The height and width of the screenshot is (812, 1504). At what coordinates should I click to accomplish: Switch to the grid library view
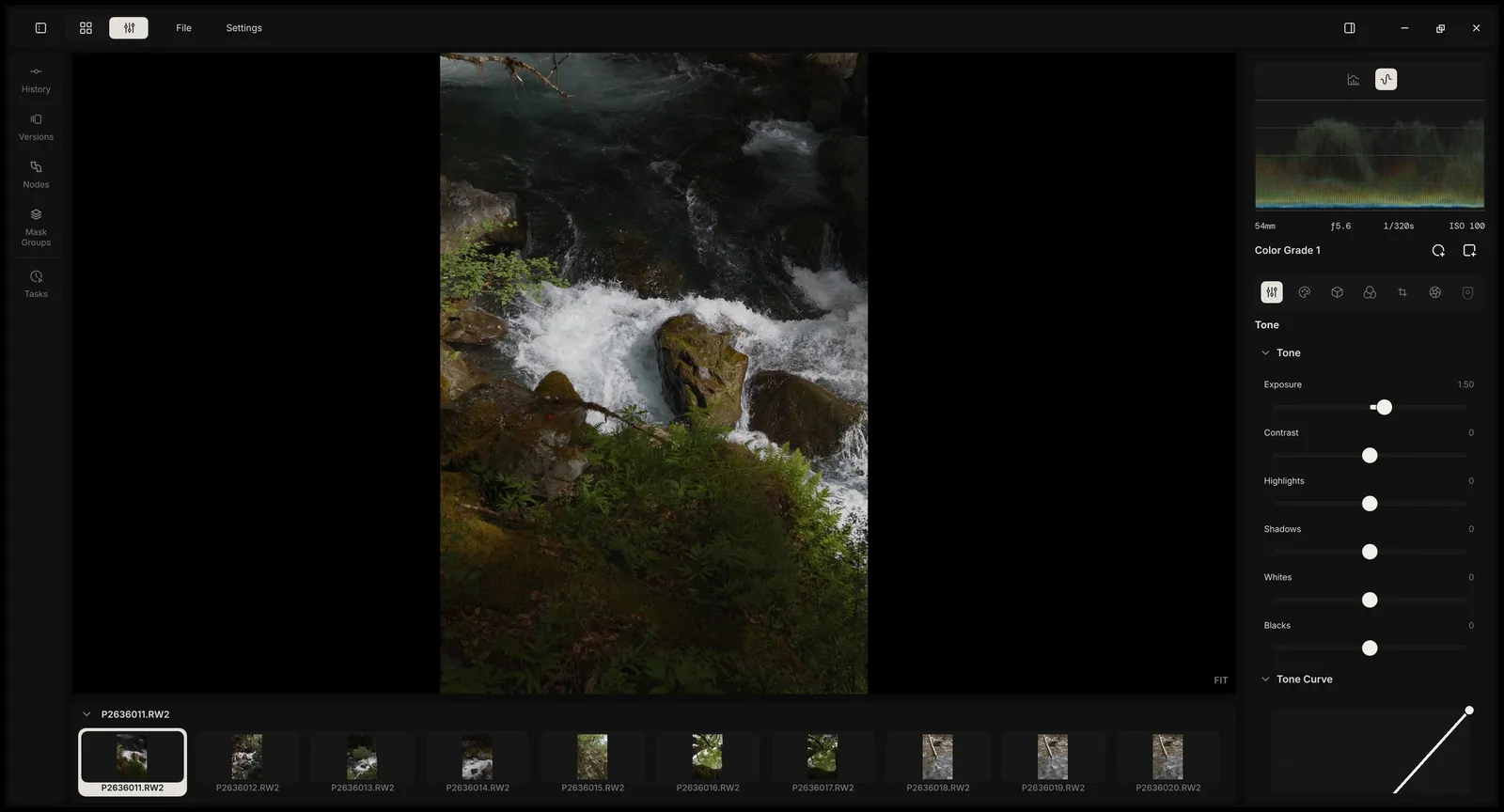click(x=86, y=28)
